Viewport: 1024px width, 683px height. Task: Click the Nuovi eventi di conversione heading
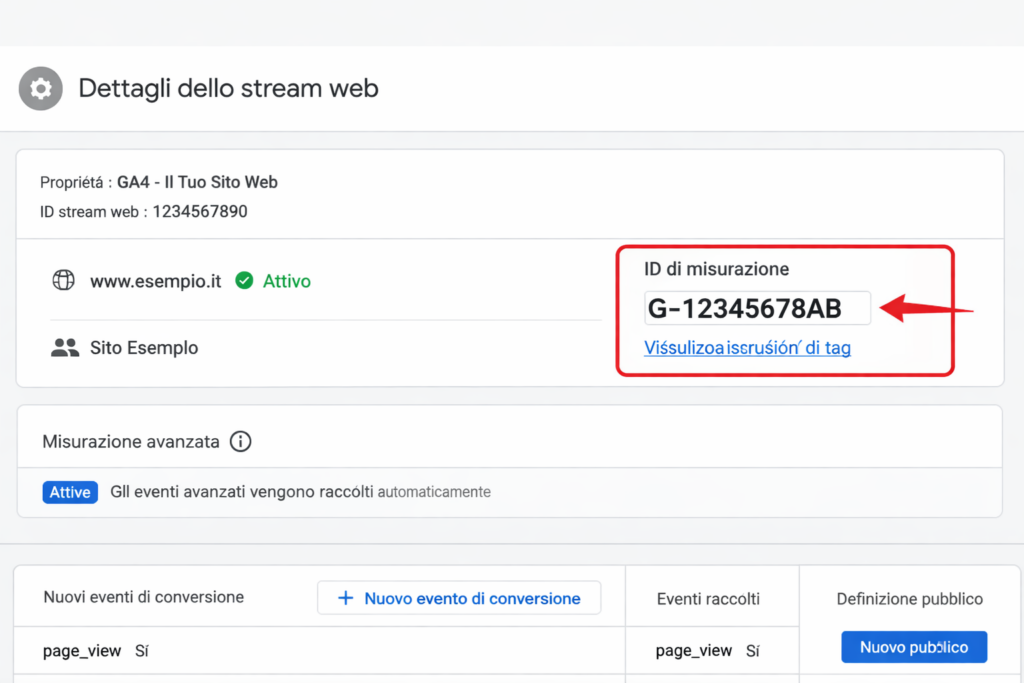point(144,597)
